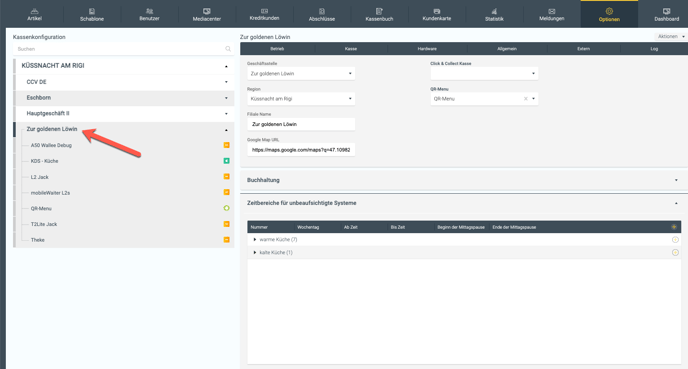This screenshot has width=688, height=369.
Task: Expand the warme Küche (7) row
Action: 254,240
